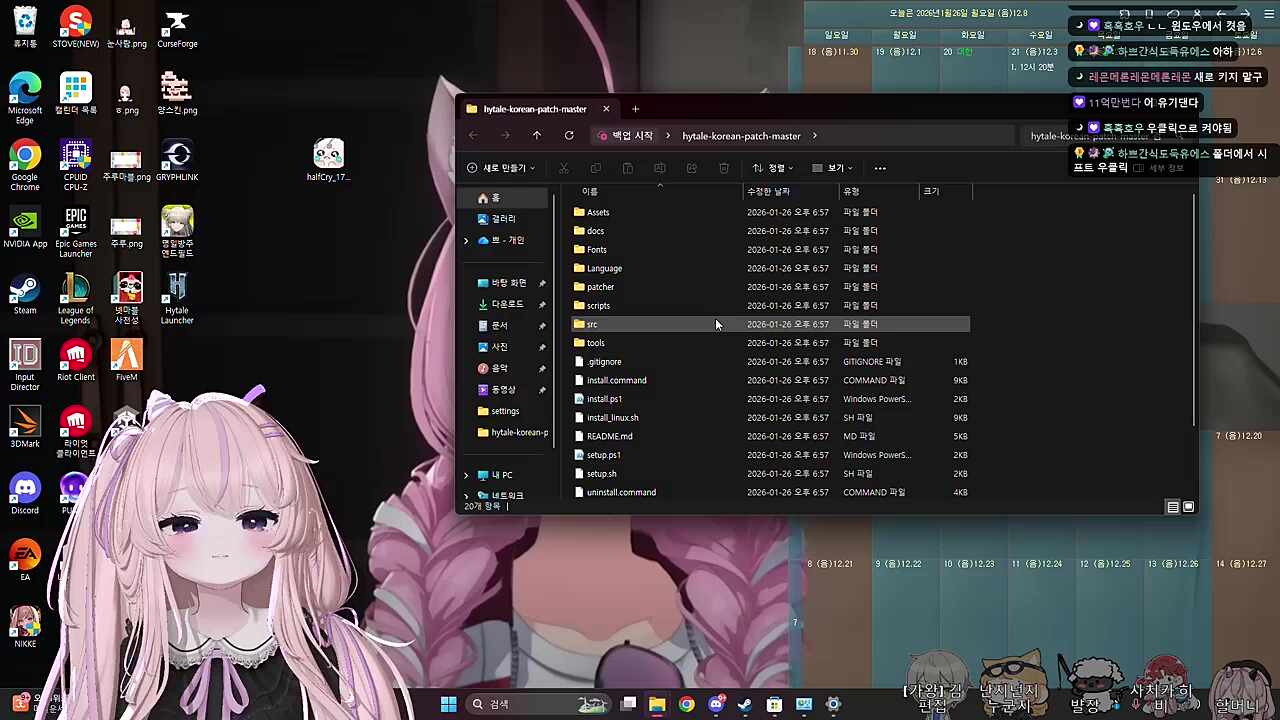Go up one folder level
Screen dimensions: 1280x720
click(x=537, y=136)
